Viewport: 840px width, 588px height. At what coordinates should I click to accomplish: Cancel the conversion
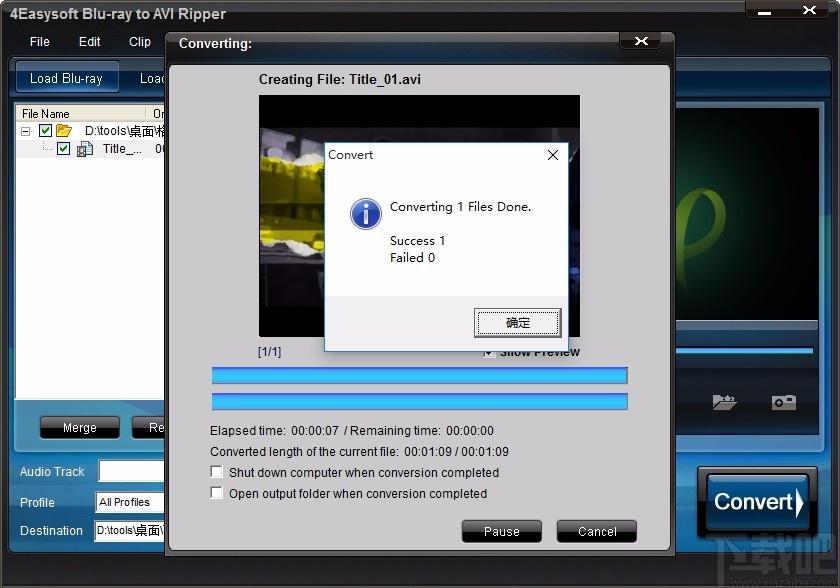click(x=597, y=531)
